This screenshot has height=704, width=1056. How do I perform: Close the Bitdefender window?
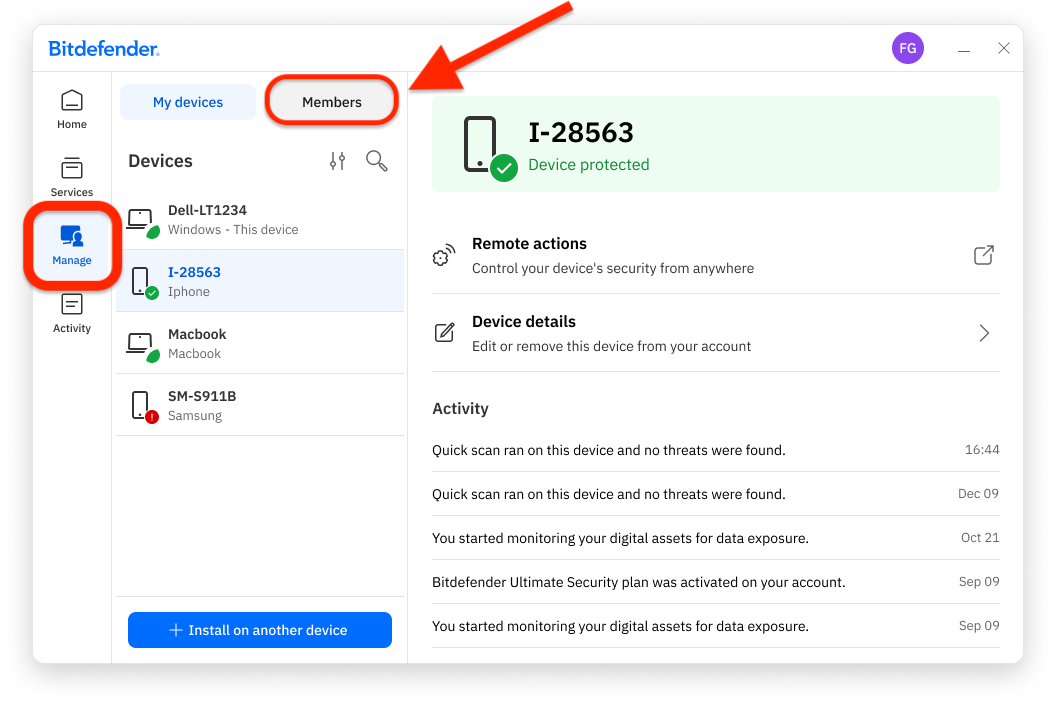tap(1003, 49)
